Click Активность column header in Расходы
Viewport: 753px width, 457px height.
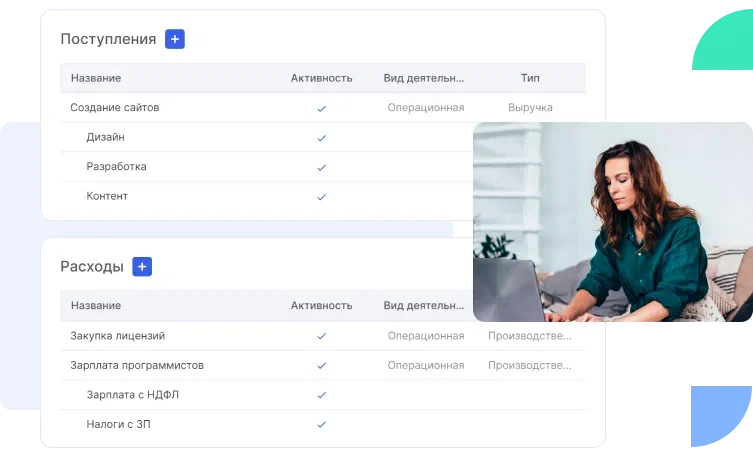pyautogui.click(x=321, y=306)
